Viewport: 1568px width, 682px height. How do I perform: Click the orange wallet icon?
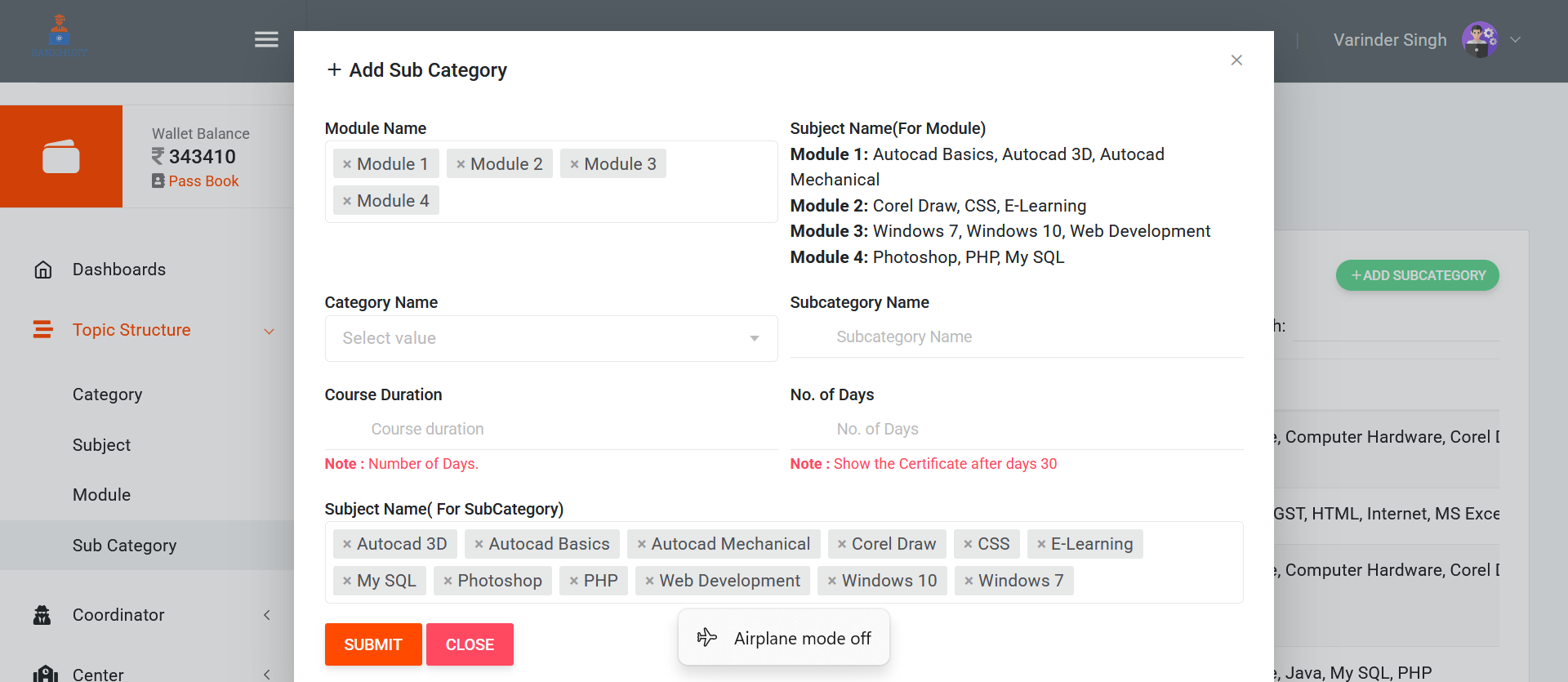pos(61,156)
